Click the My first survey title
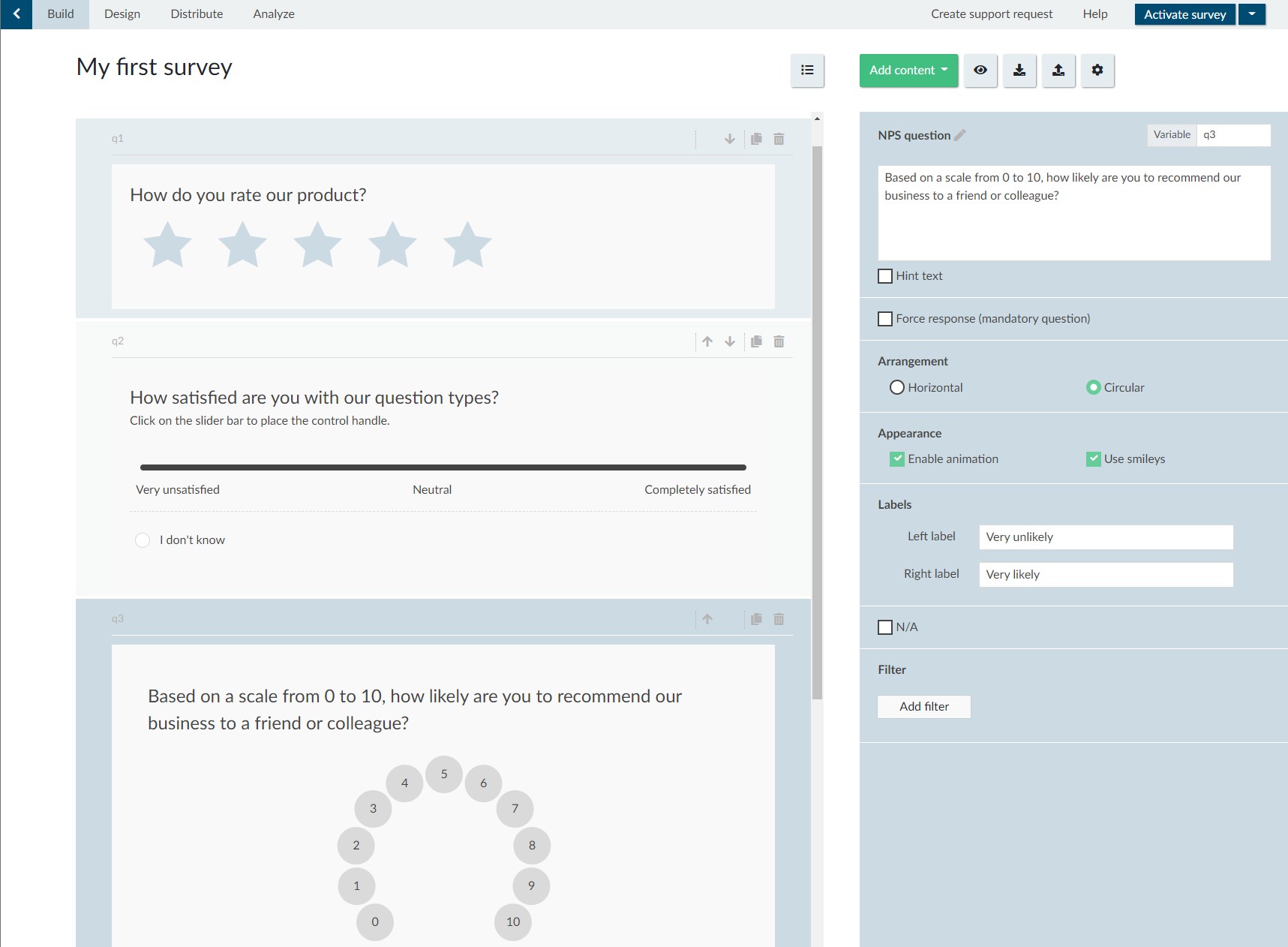This screenshot has height=947, width=1288. point(155,68)
